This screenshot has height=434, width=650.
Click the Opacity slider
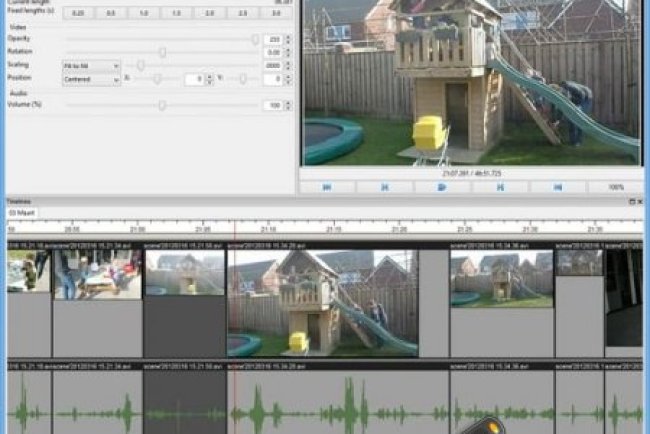(x=160, y=38)
